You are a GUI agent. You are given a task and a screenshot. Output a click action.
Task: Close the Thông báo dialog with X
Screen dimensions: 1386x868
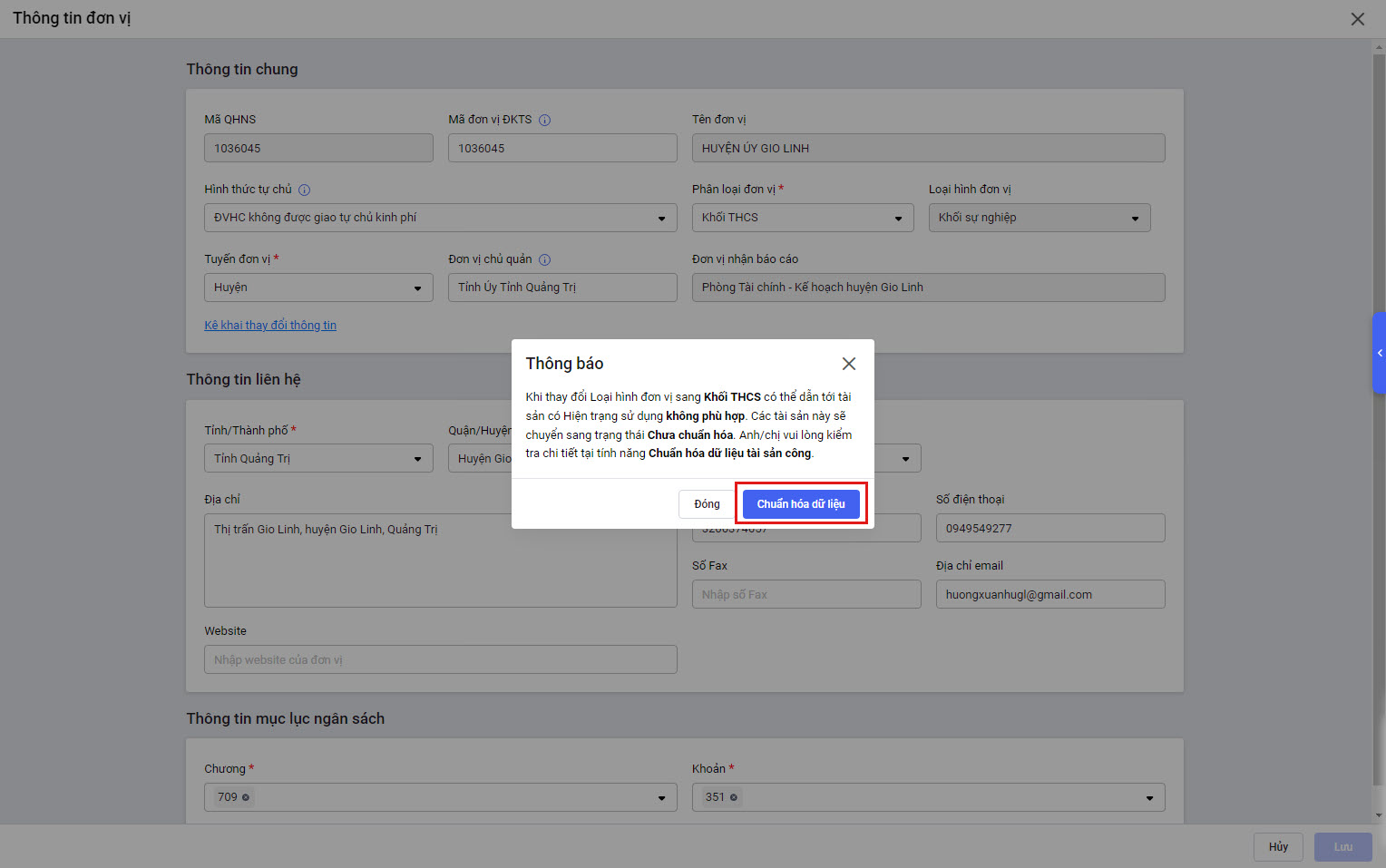point(848,364)
